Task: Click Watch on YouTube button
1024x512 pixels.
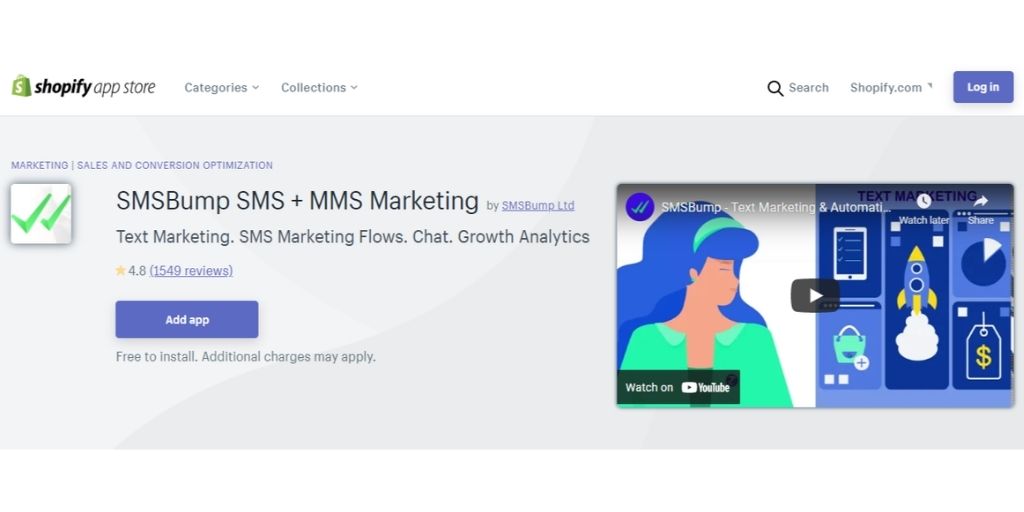Action: (678, 387)
